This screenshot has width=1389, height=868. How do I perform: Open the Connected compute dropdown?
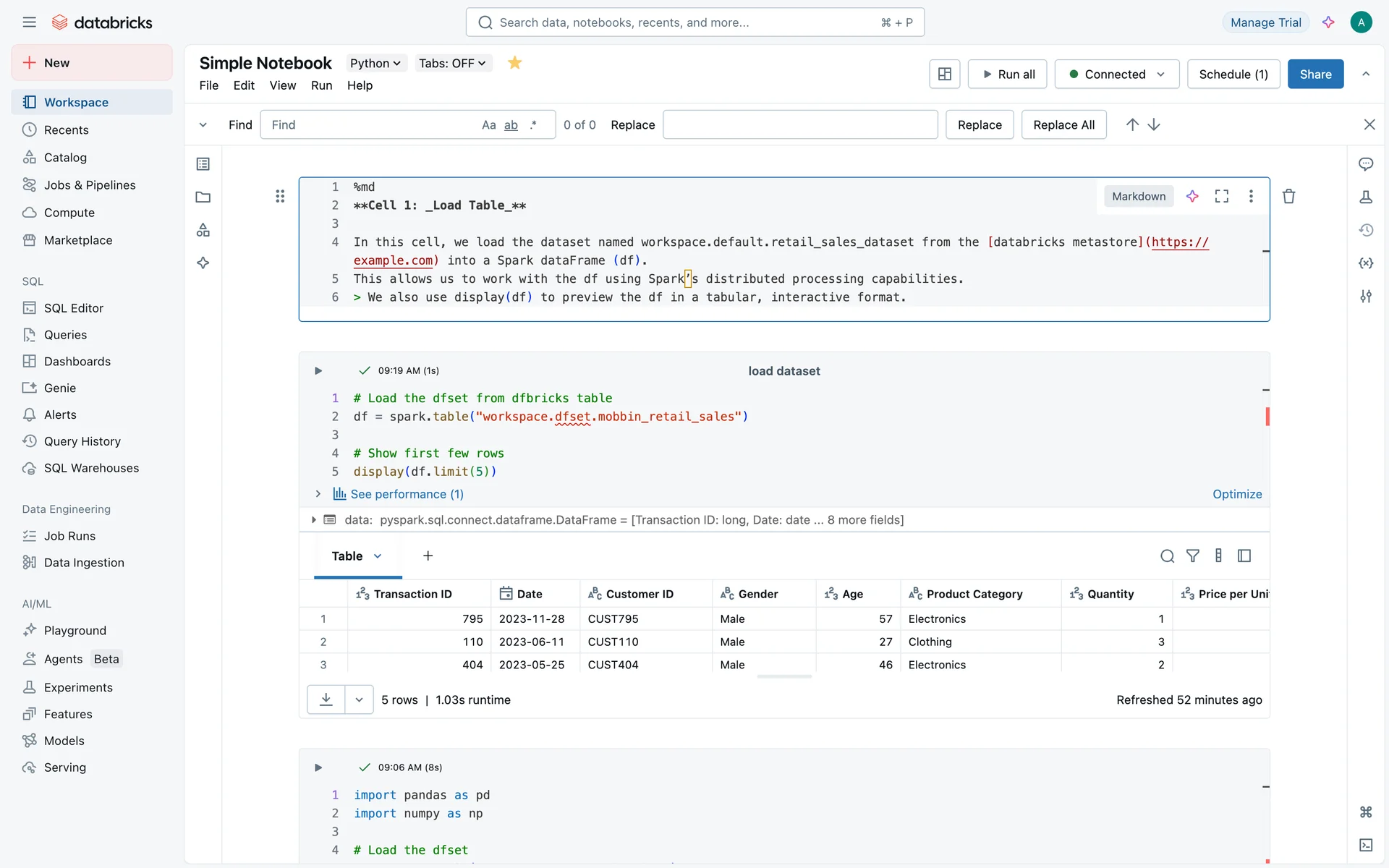[1116, 74]
